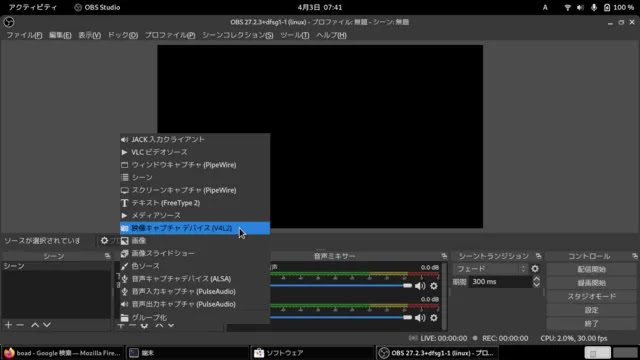Select JACK入力クライアント source

pos(195,140)
